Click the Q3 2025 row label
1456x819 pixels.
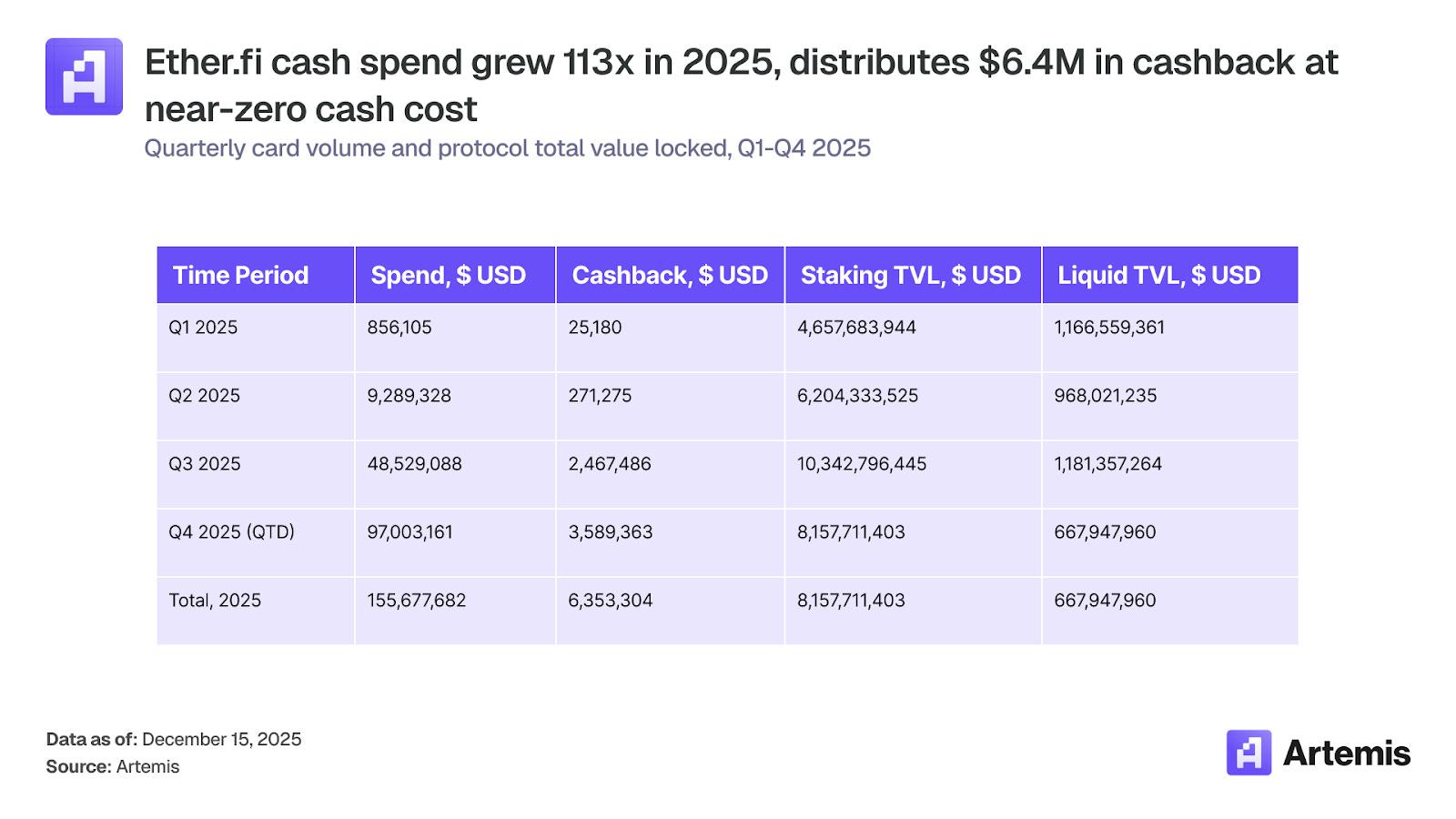(x=204, y=464)
